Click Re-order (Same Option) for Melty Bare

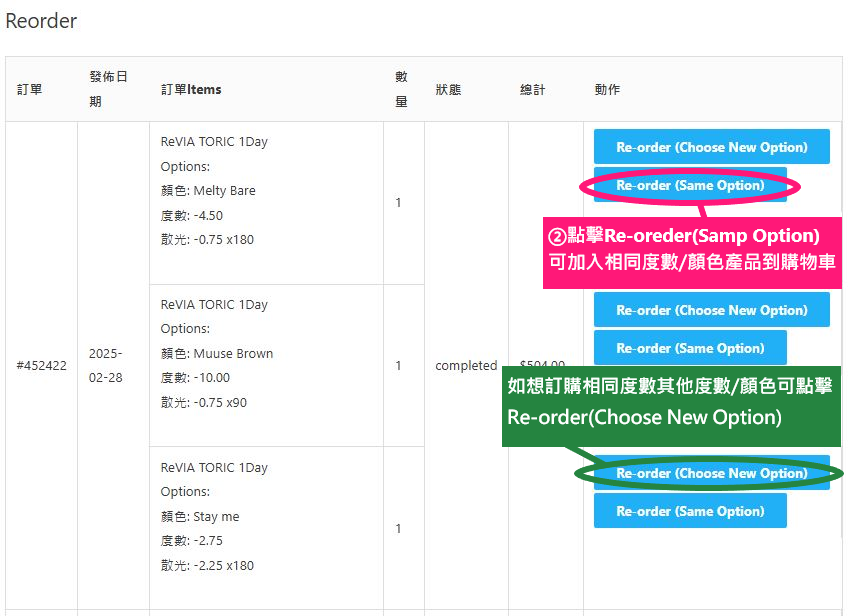[x=690, y=185]
